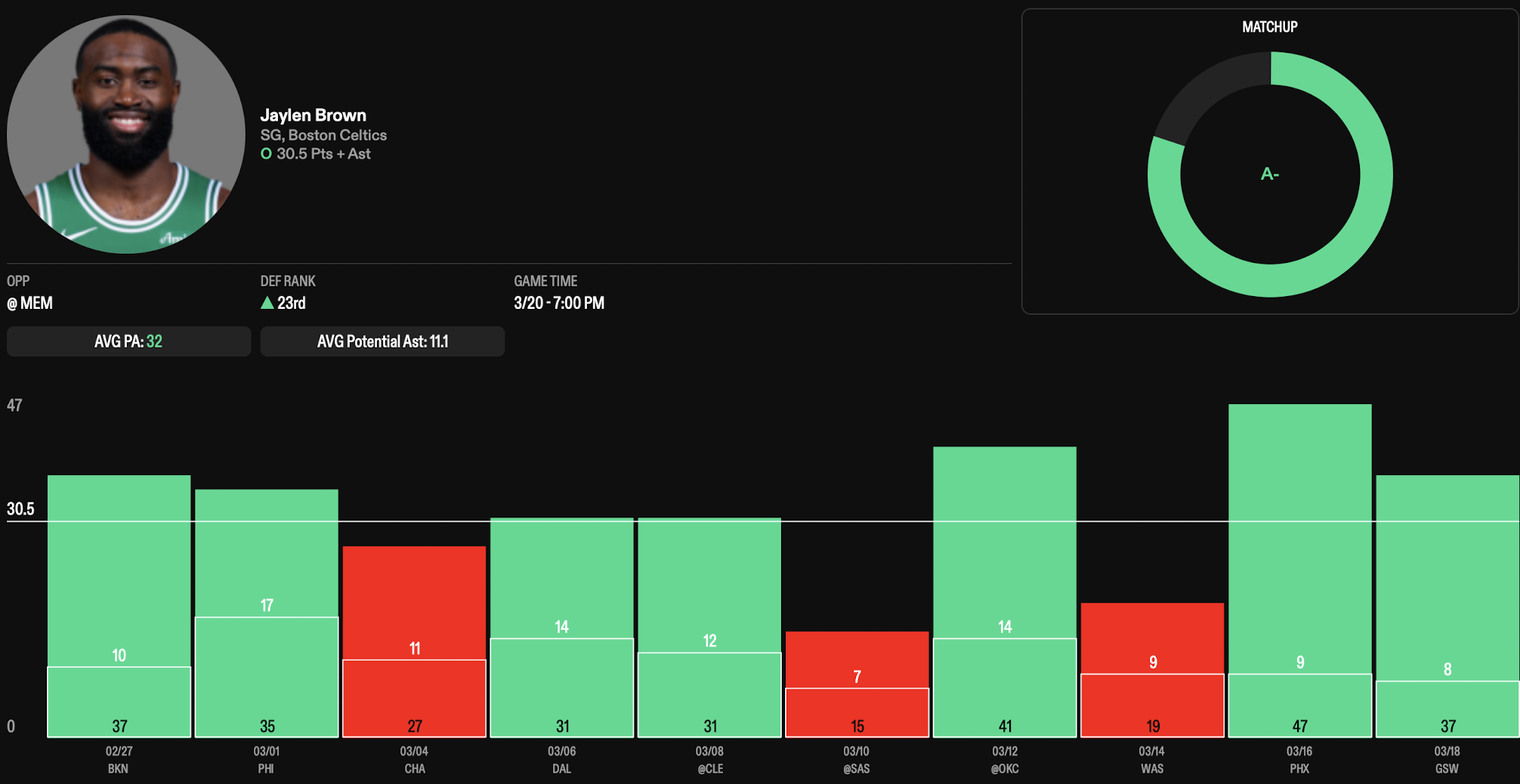This screenshot has height=784, width=1520.
Task: Click the 30.5 threshold line label
Action: tap(20, 509)
